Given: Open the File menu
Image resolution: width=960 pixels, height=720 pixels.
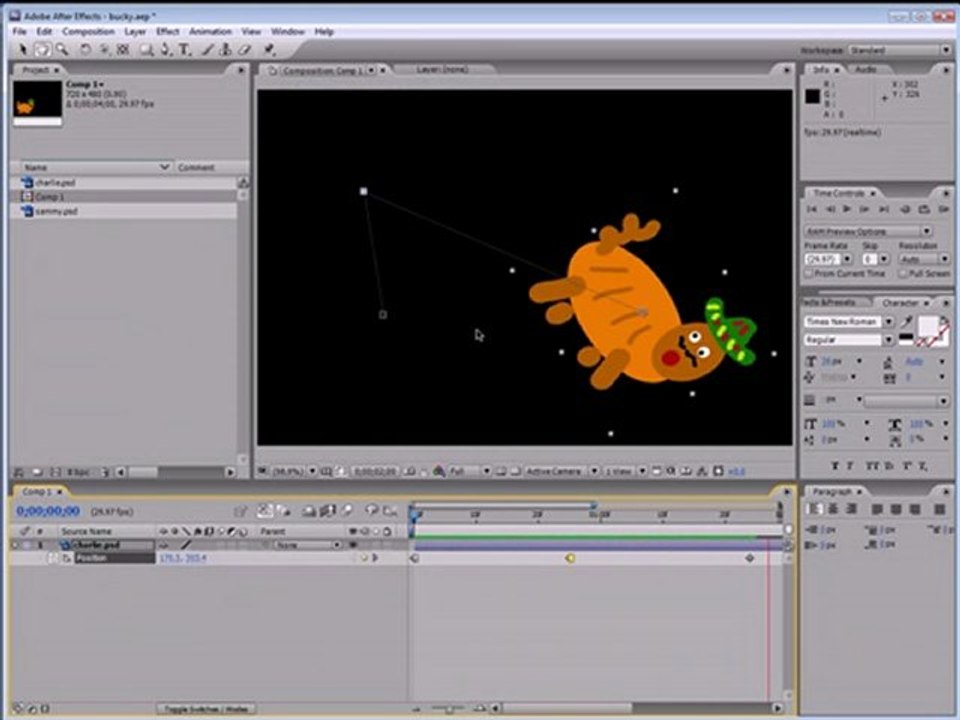Looking at the screenshot, I should (20, 31).
